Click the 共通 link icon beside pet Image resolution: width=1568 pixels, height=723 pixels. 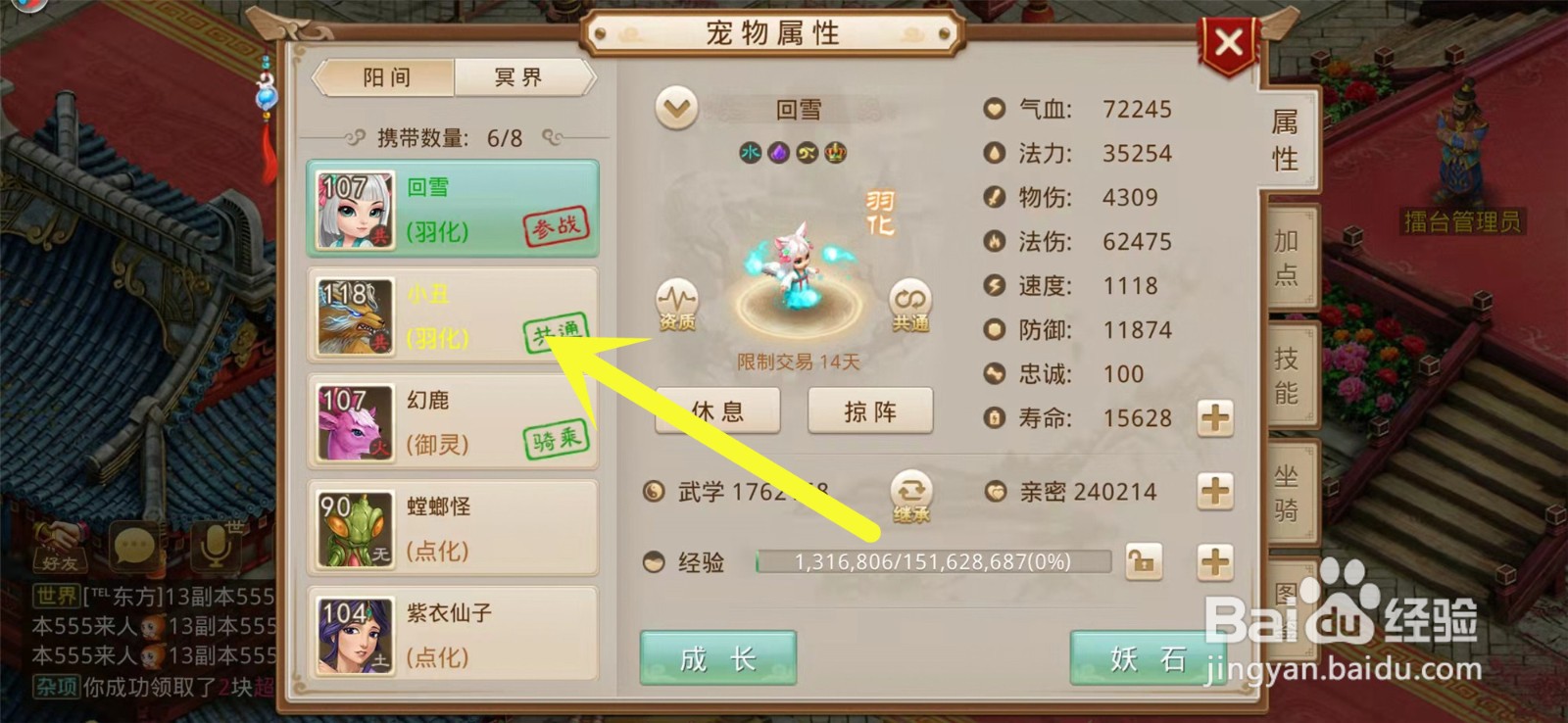pyautogui.click(x=910, y=305)
